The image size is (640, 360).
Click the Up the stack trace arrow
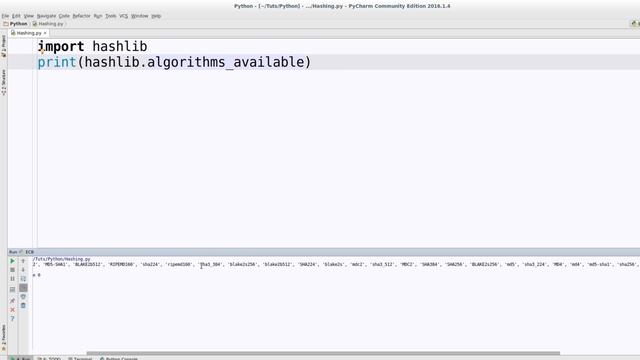pyautogui.click(x=23, y=261)
